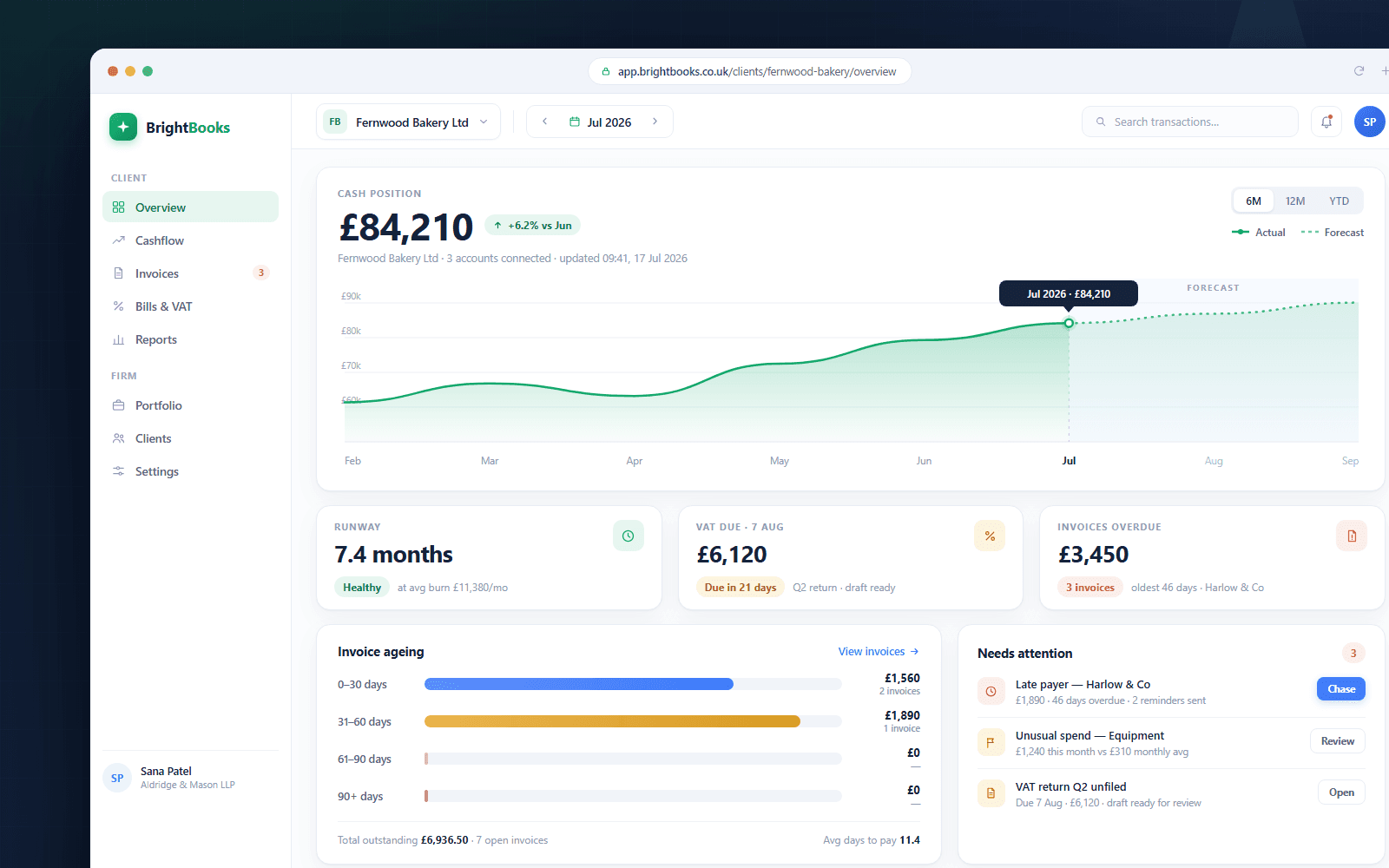Screen dimensions: 1389x868
Task: Follow the View invoices link
Action: [879, 652]
